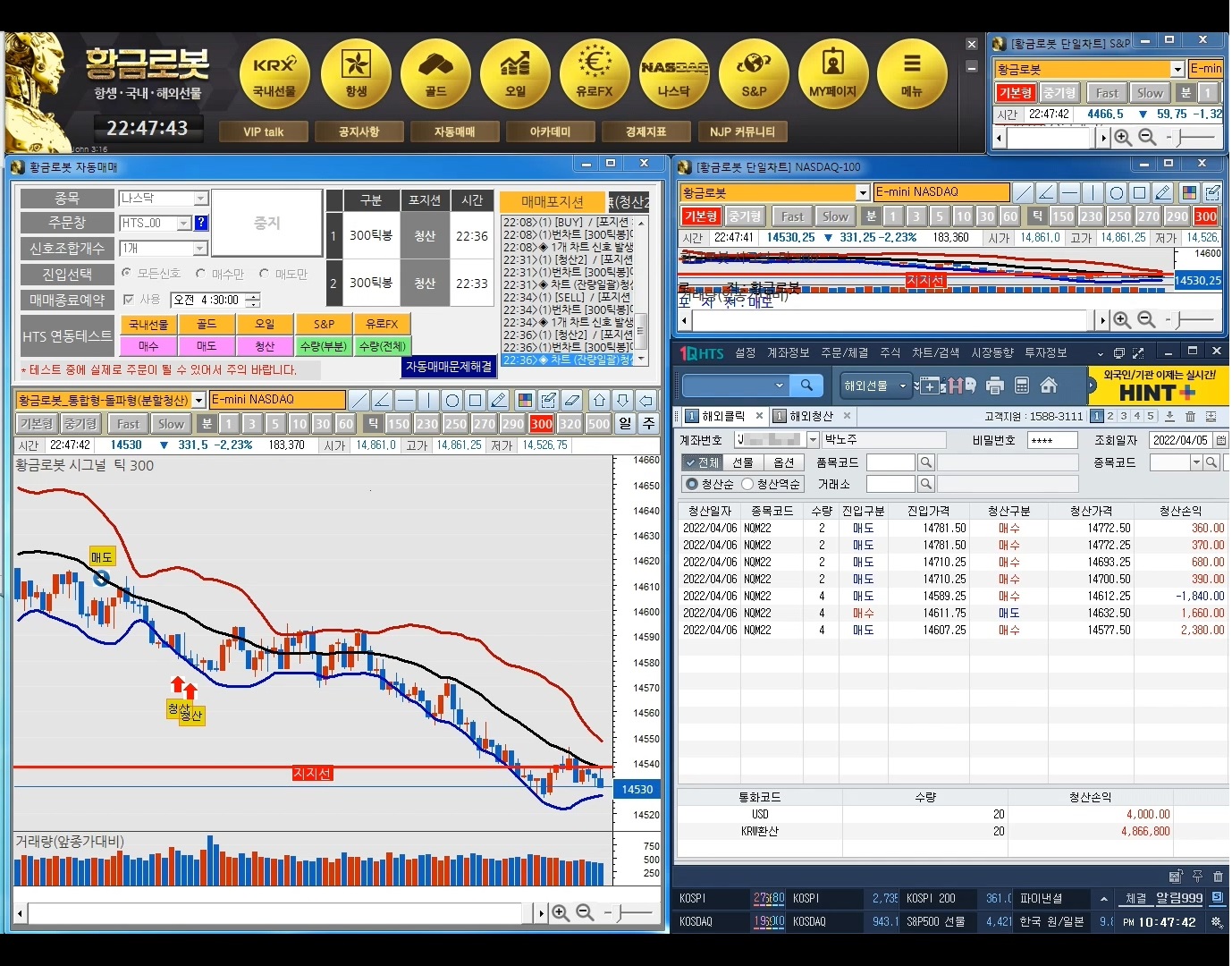
Task: Expand 계좌번호 account dropdown
Action: pyautogui.click(x=813, y=440)
